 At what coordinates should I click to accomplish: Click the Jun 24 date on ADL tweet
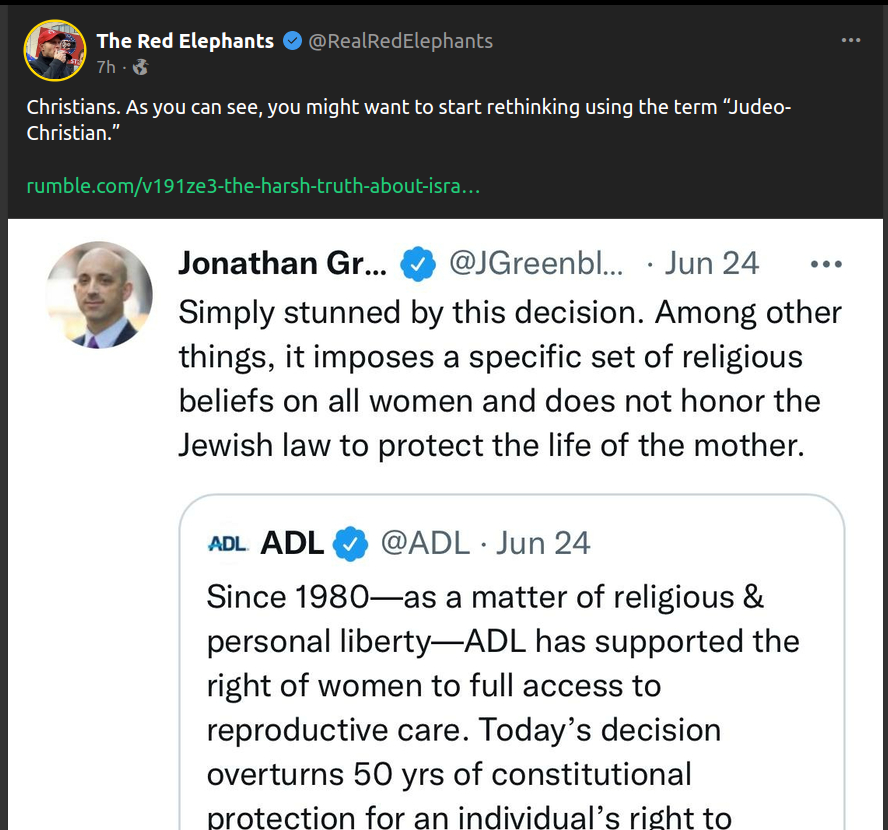[543, 543]
